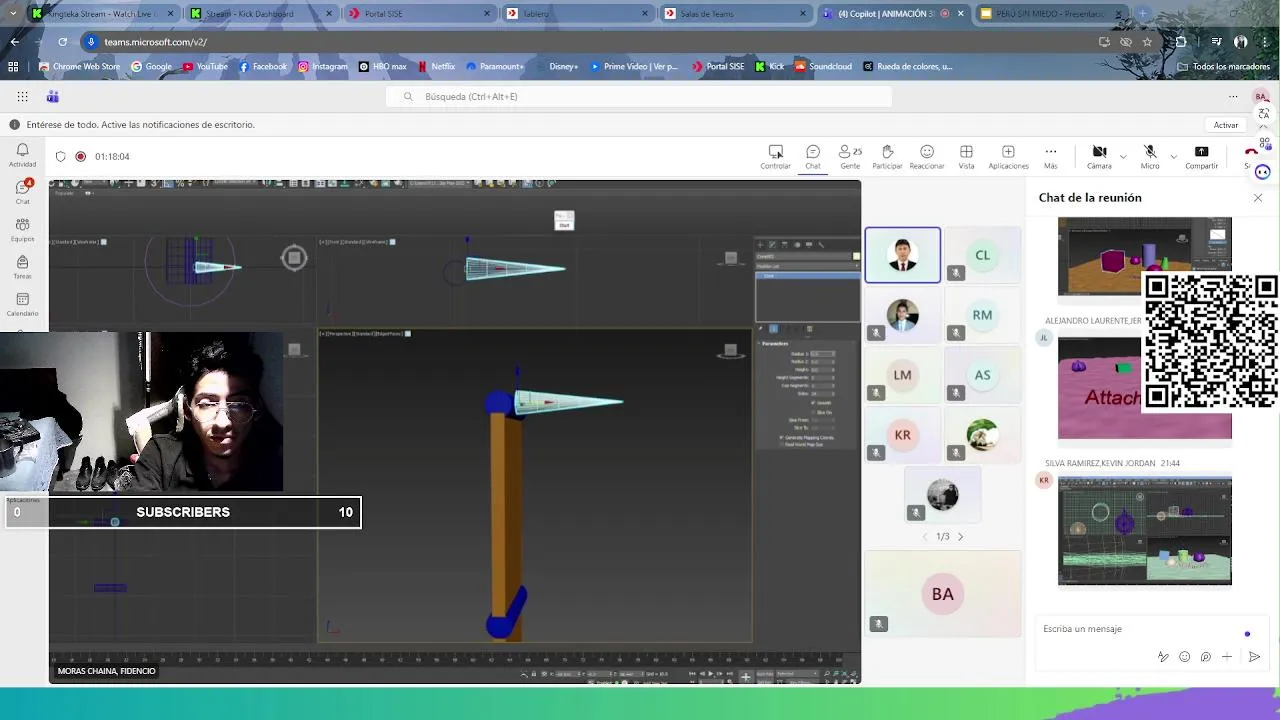Go to next page of participants
The height and width of the screenshot is (720, 1280).
[961, 537]
